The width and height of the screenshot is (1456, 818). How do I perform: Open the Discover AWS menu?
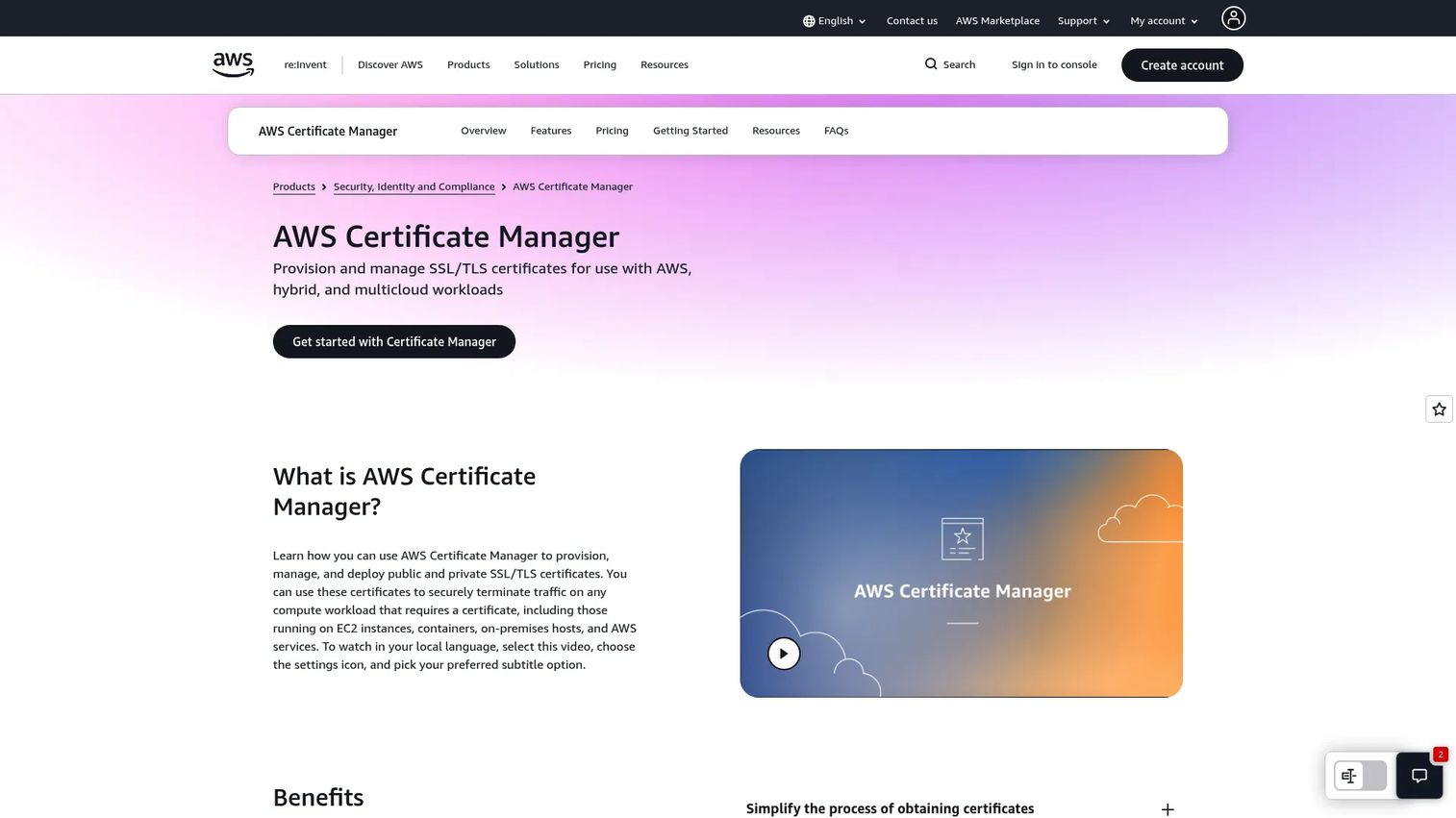(x=390, y=65)
